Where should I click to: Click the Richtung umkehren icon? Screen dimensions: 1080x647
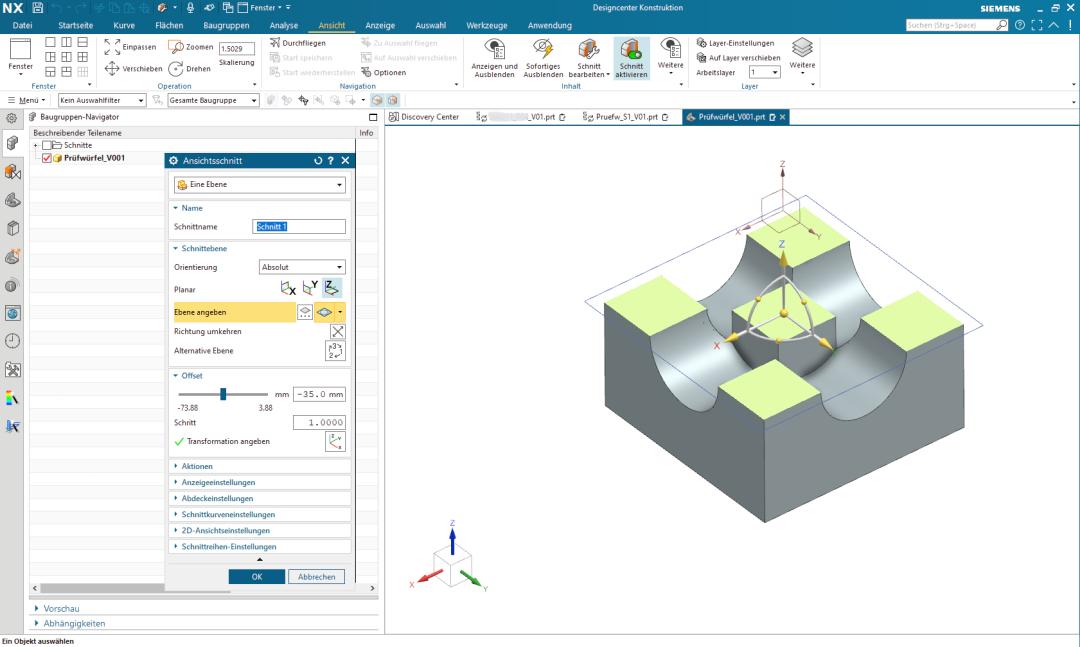coord(337,331)
